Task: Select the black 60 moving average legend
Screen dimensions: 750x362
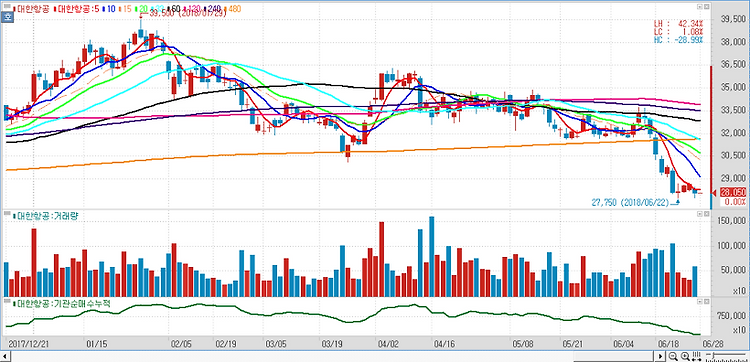Action: [174, 9]
